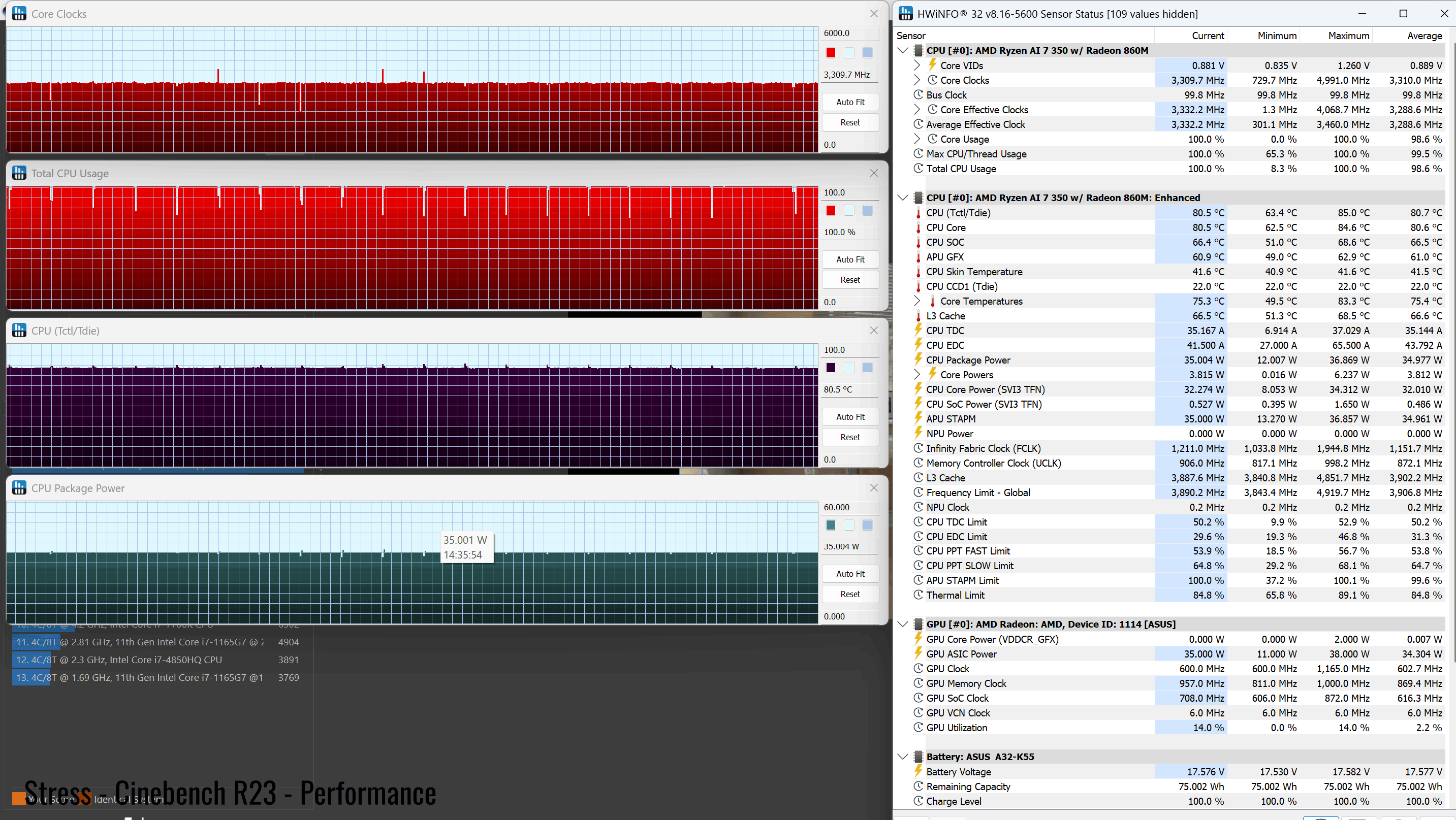Click the clock icon beside Charge Level
Screen dimensions: 1456x820
918,801
